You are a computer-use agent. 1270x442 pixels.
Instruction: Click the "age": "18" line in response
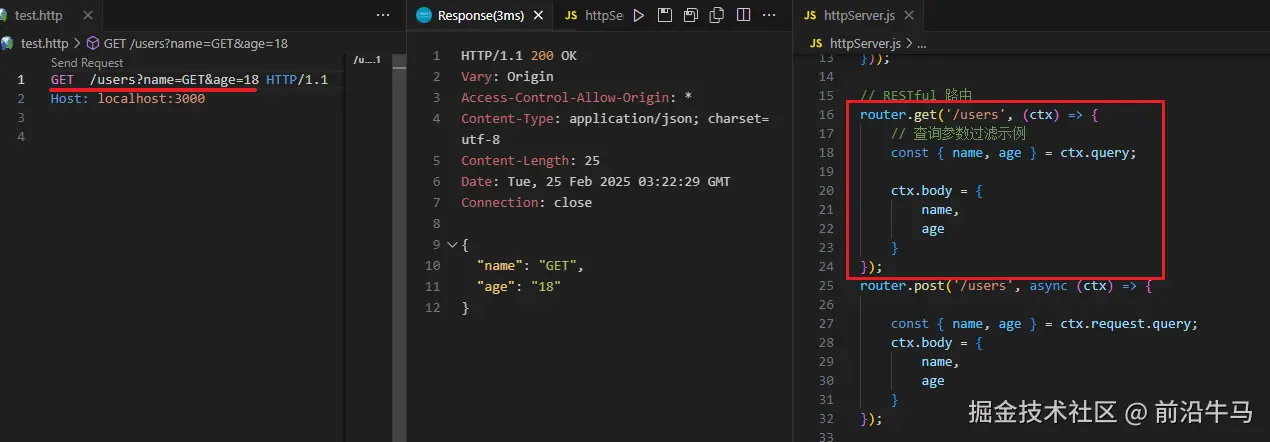[519, 287]
